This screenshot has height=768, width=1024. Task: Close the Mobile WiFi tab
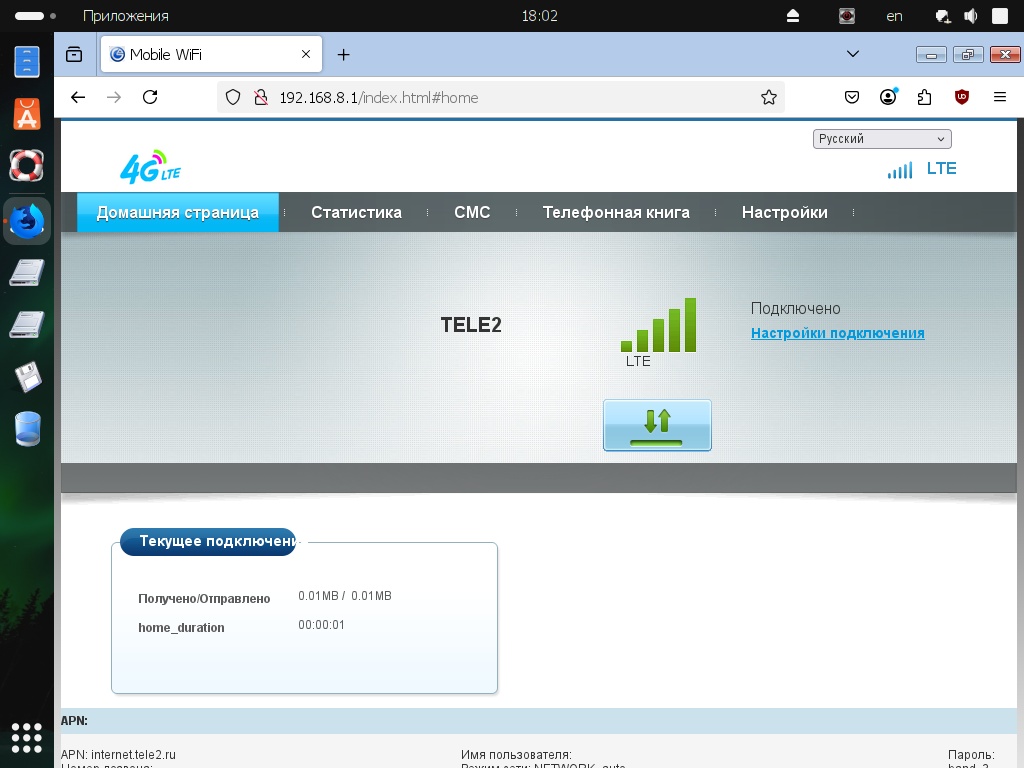tap(306, 54)
